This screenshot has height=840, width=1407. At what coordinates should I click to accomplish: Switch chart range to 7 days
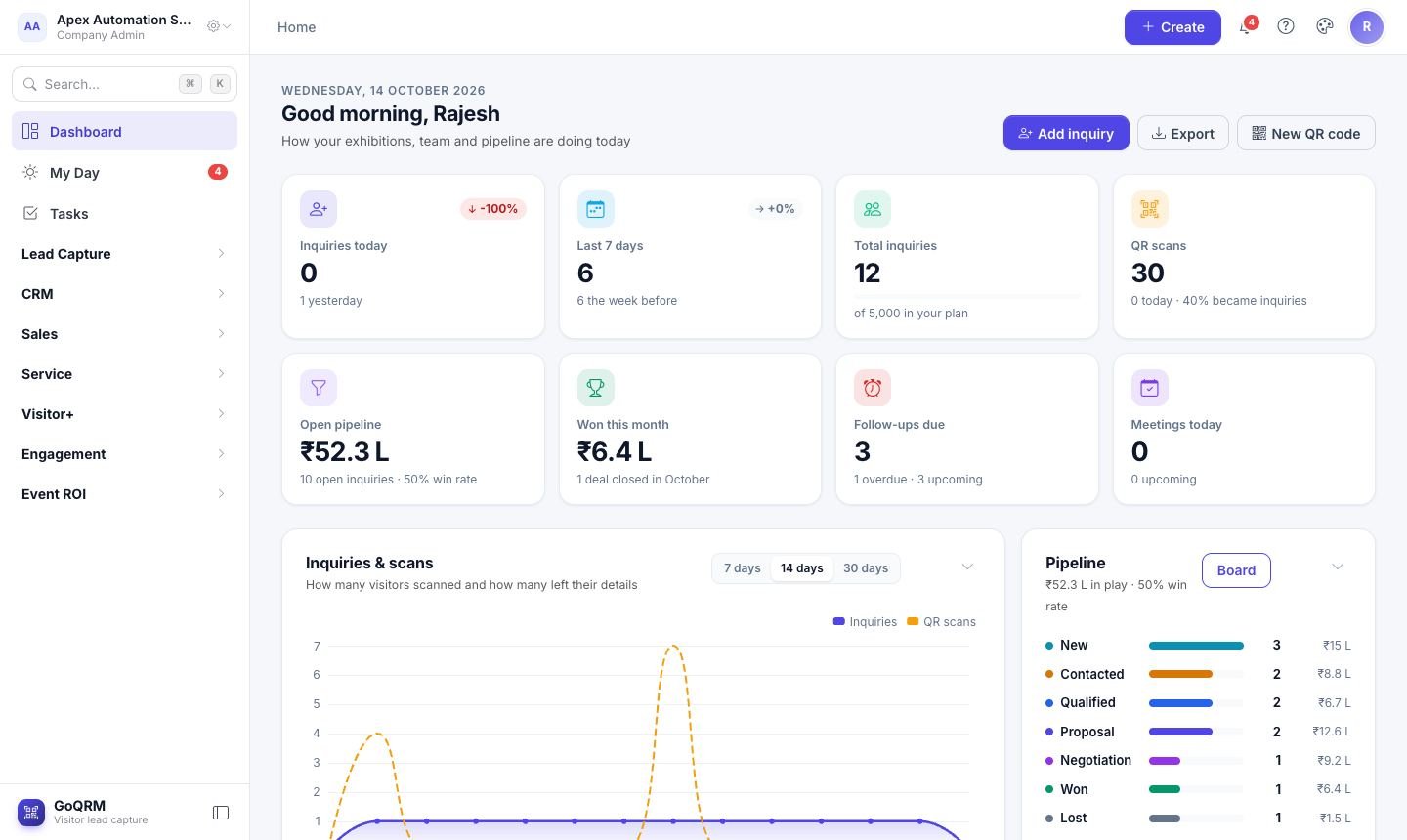point(743,568)
